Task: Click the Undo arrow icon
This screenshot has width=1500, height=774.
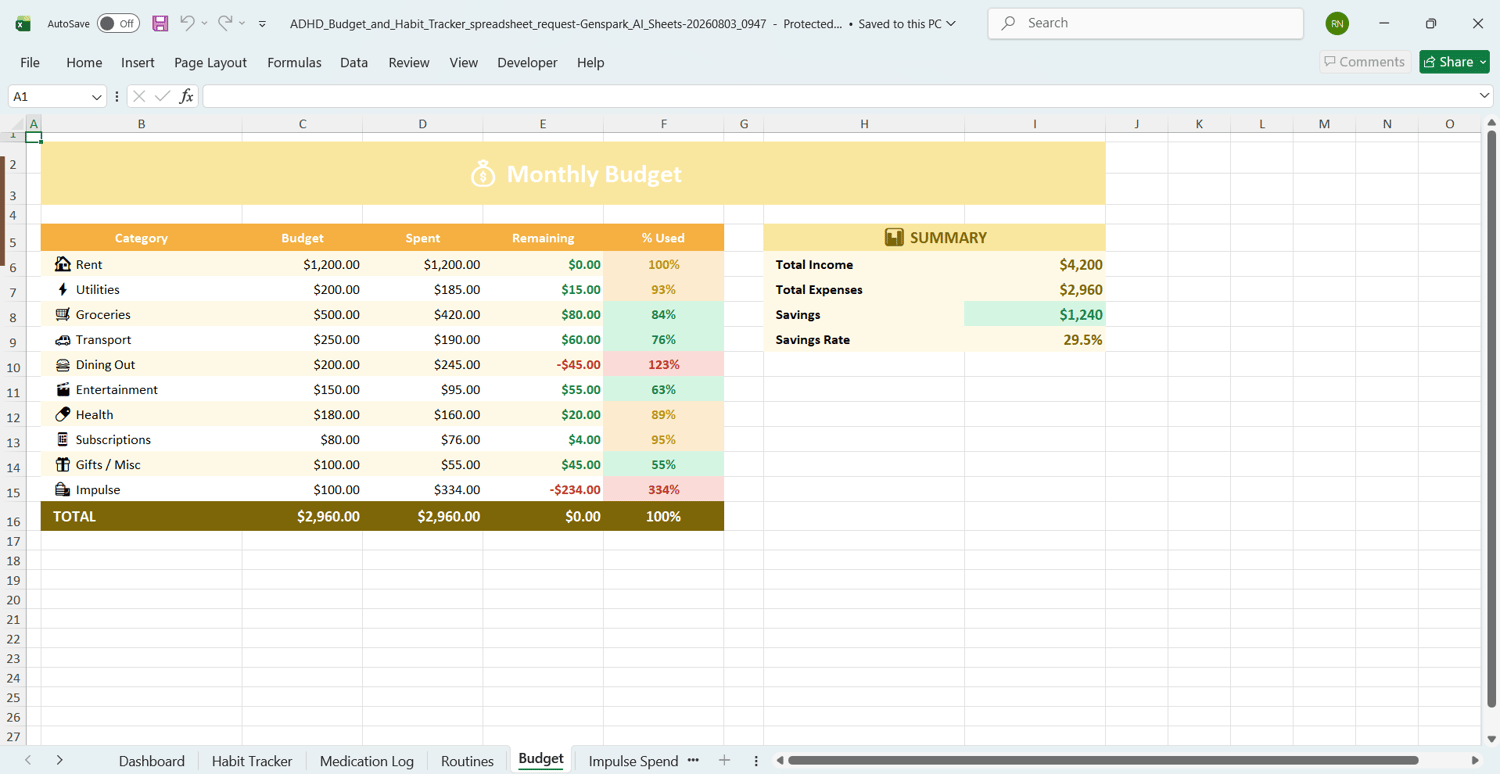Action: point(187,23)
